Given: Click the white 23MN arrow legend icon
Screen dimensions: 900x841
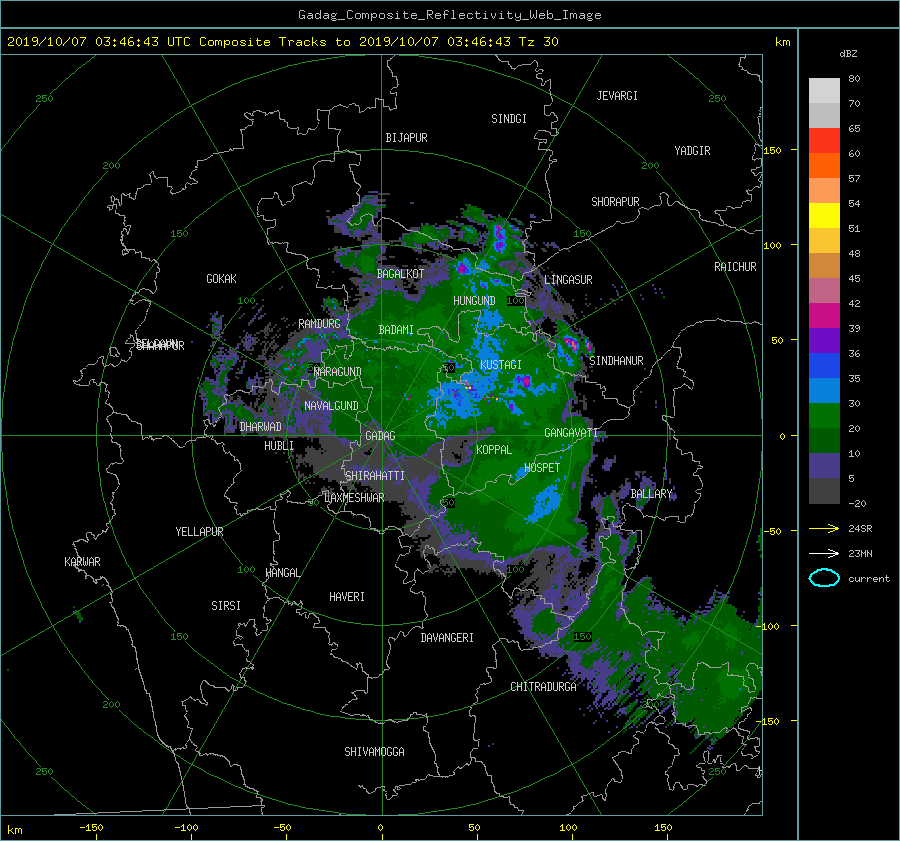Looking at the screenshot, I should (x=824, y=553).
